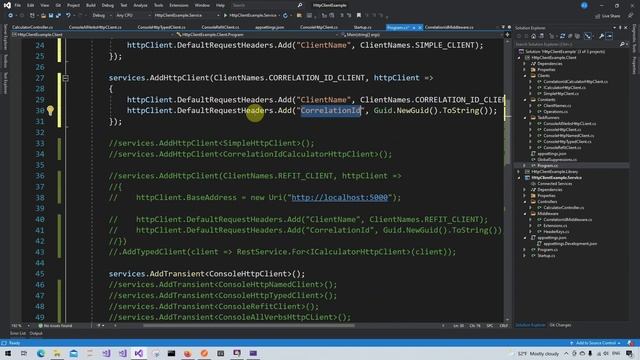Click the navigate backward toolbar icon
The height and width of the screenshot is (360, 640).
click(11, 16)
